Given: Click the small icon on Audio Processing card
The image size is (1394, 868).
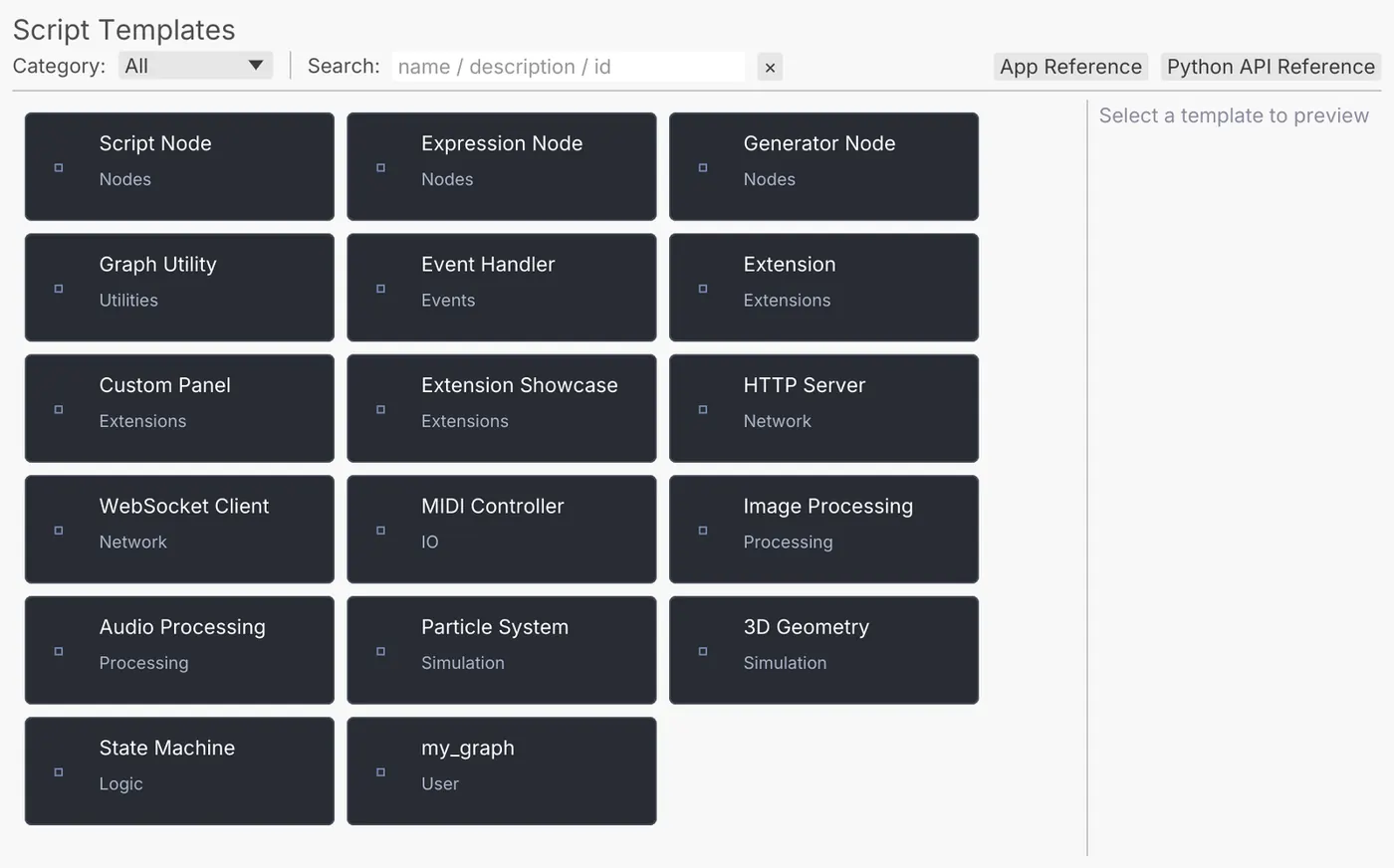Looking at the screenshot, I should click(x=59, y=651).
